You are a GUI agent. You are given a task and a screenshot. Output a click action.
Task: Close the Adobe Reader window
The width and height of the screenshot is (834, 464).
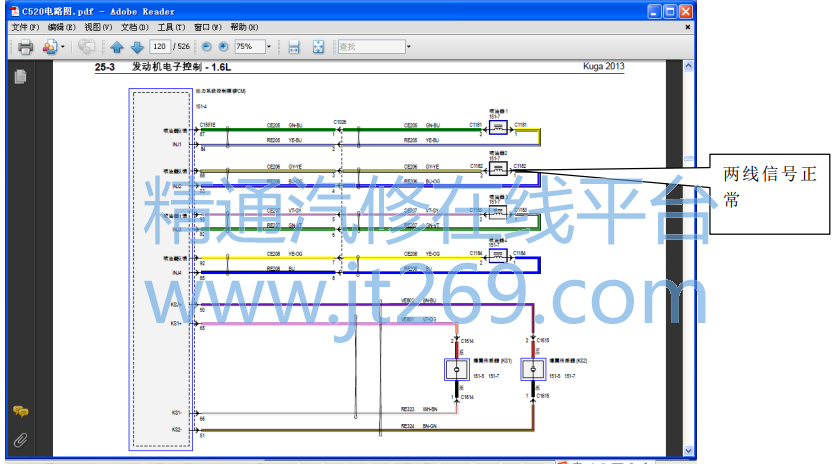pos(686,11)
